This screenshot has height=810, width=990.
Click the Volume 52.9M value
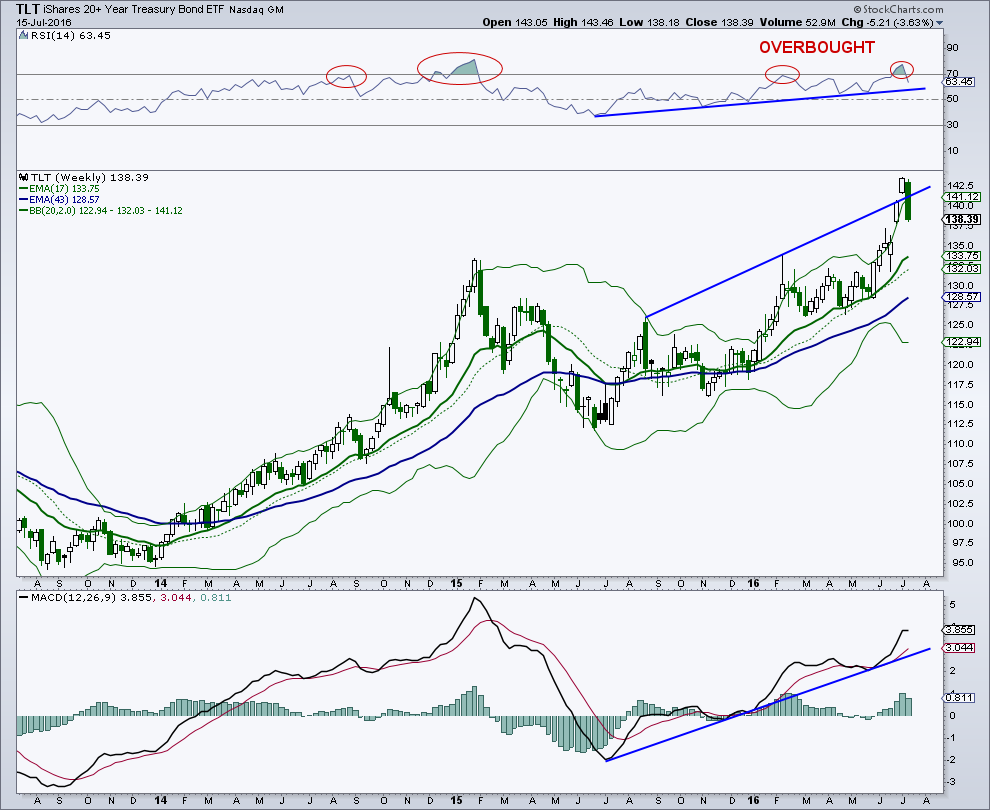pyautogui.click(x=797, y=22)
